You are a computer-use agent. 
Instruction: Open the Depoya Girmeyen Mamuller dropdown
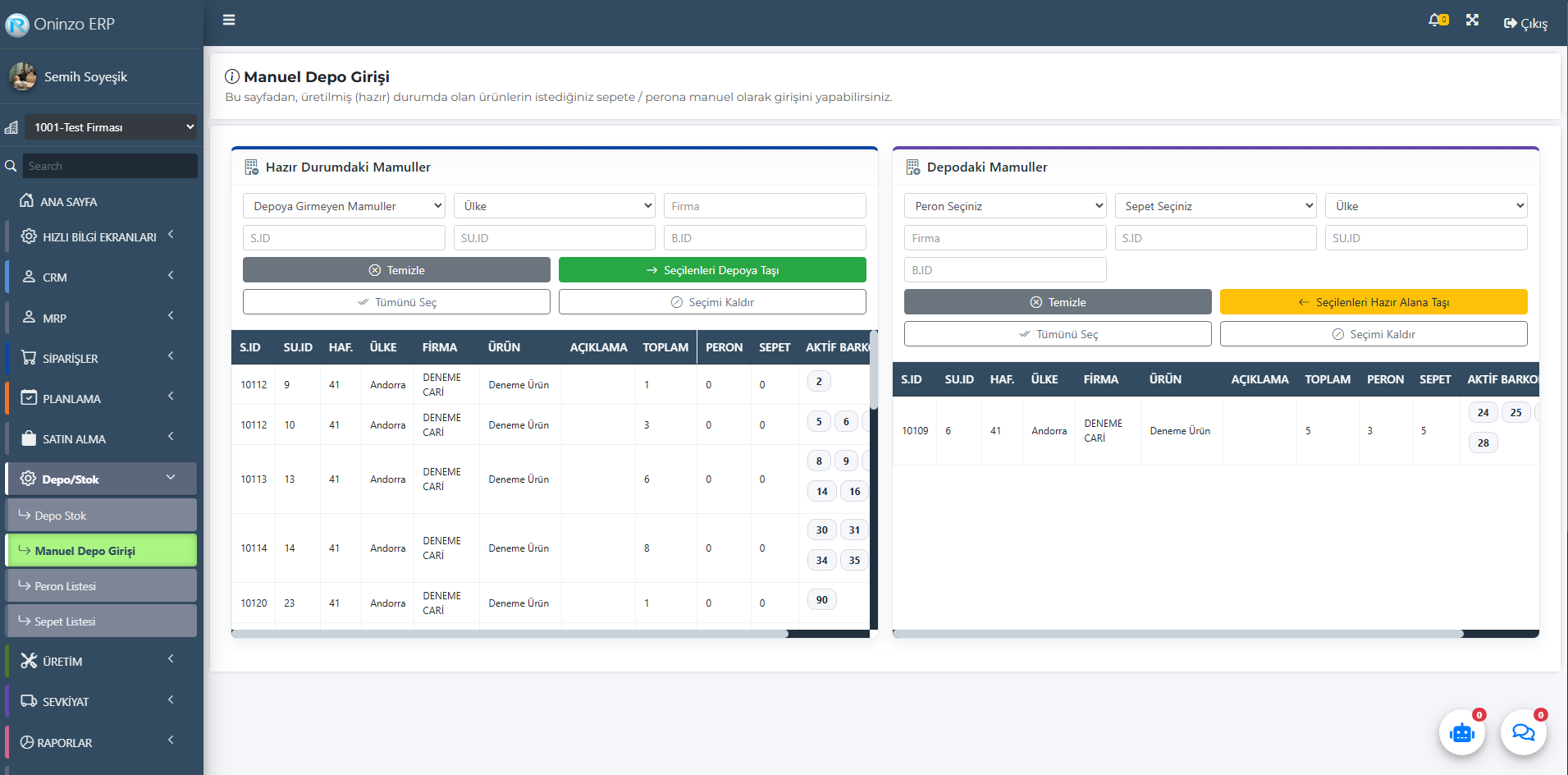coord(344,206)
